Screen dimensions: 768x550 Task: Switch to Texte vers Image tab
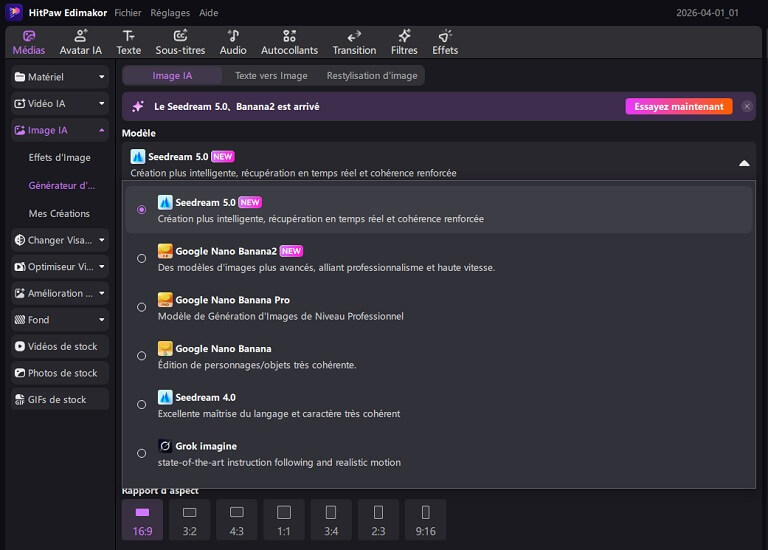coord(271,75)
